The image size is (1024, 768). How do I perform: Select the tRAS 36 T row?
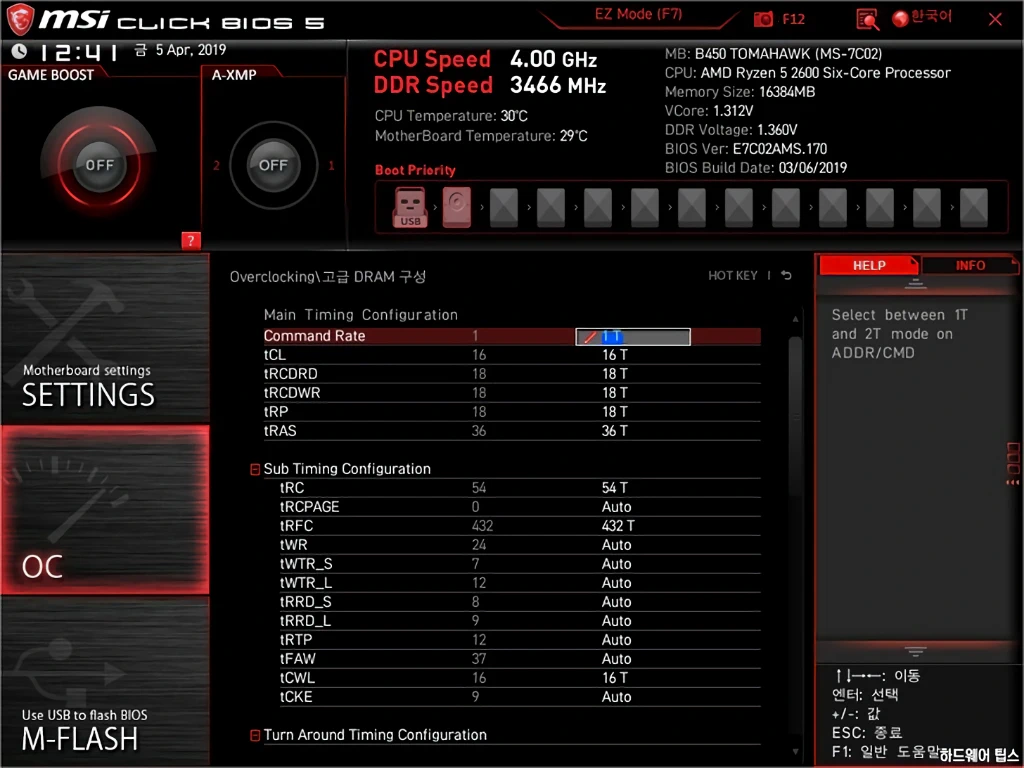(x=512, y=430)
